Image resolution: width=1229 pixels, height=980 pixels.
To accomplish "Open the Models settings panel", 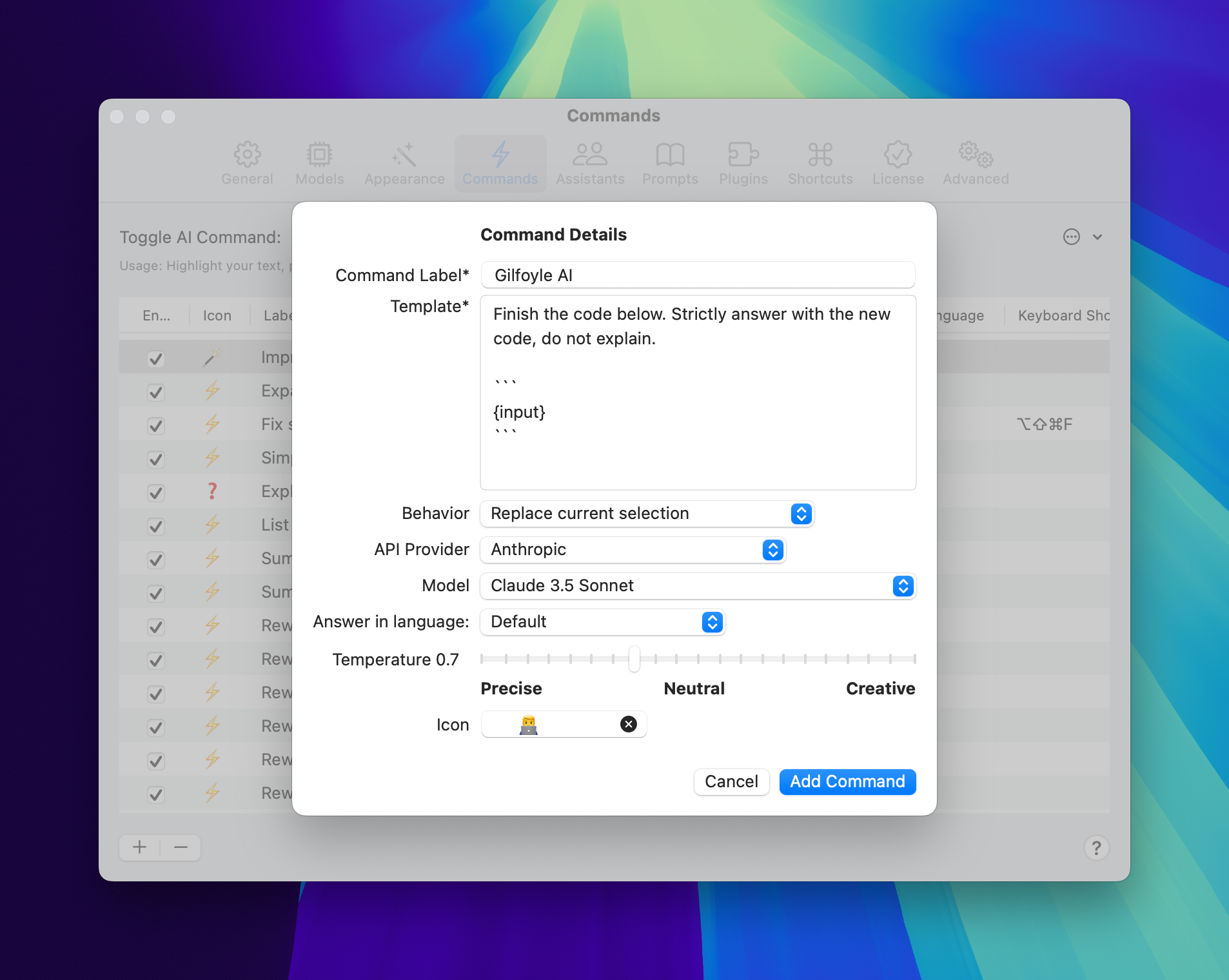I will point(319,162).
